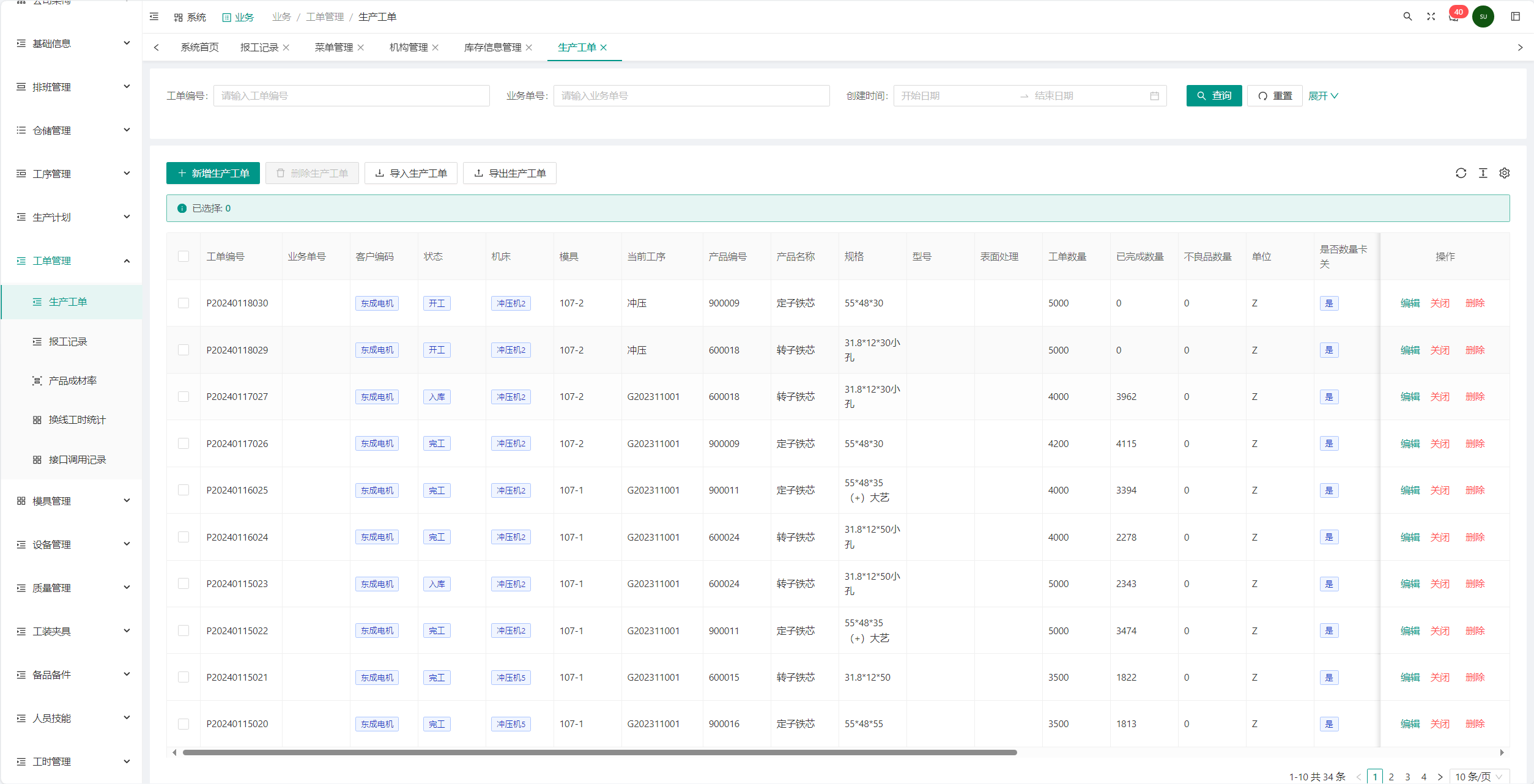The image size is (1534, 784).
Task: Close the 生产工单 tab
Action: coord(604,48)
